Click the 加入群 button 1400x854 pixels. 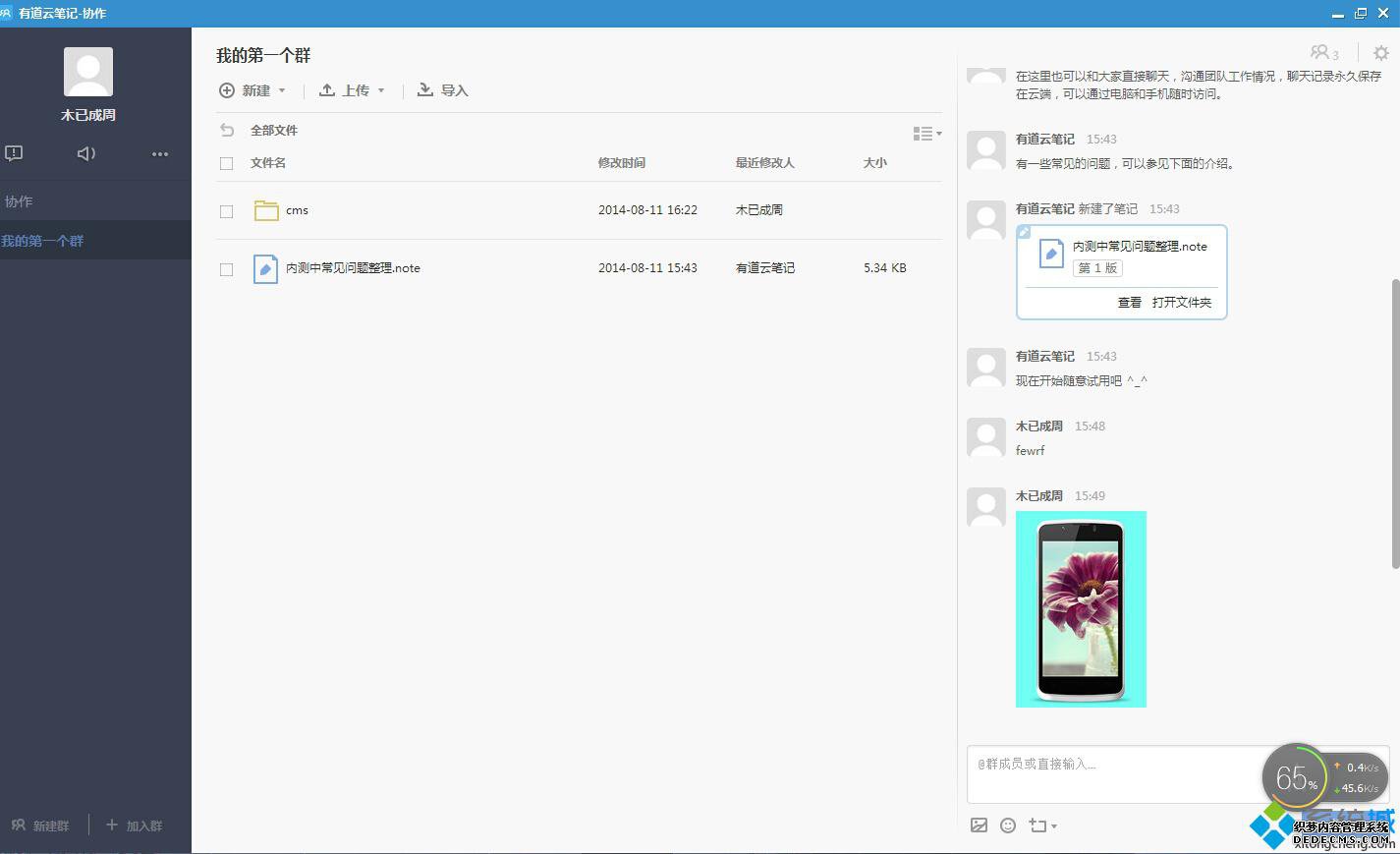134,826
